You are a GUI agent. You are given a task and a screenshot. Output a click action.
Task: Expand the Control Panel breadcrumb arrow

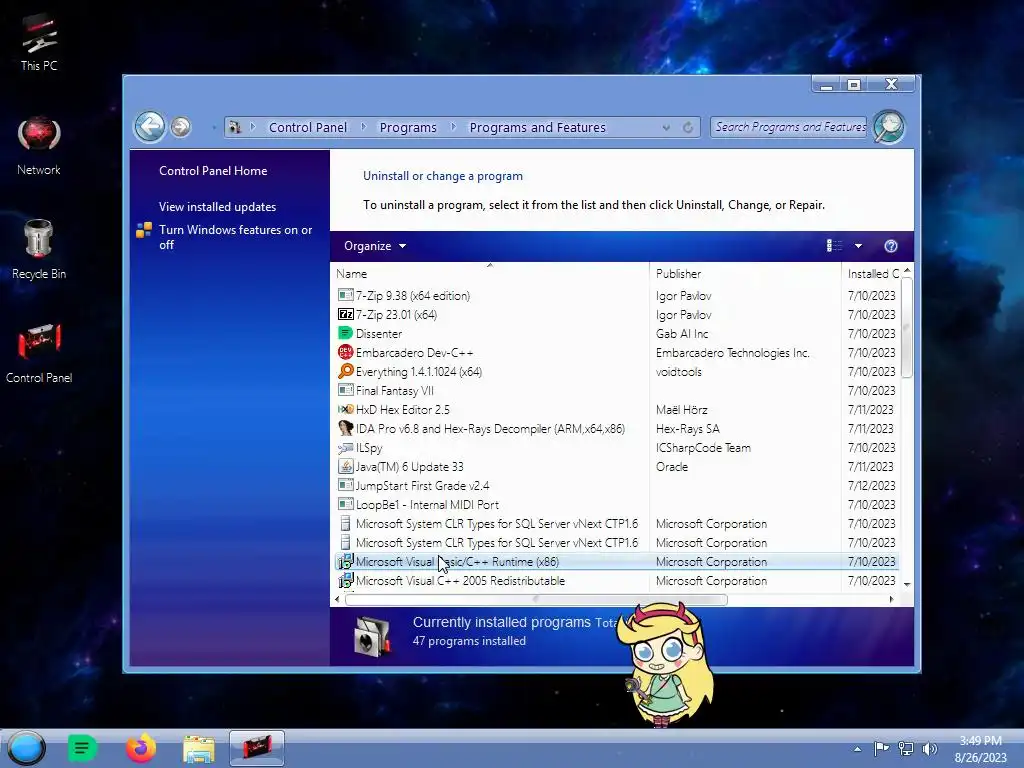coord(363,127)
